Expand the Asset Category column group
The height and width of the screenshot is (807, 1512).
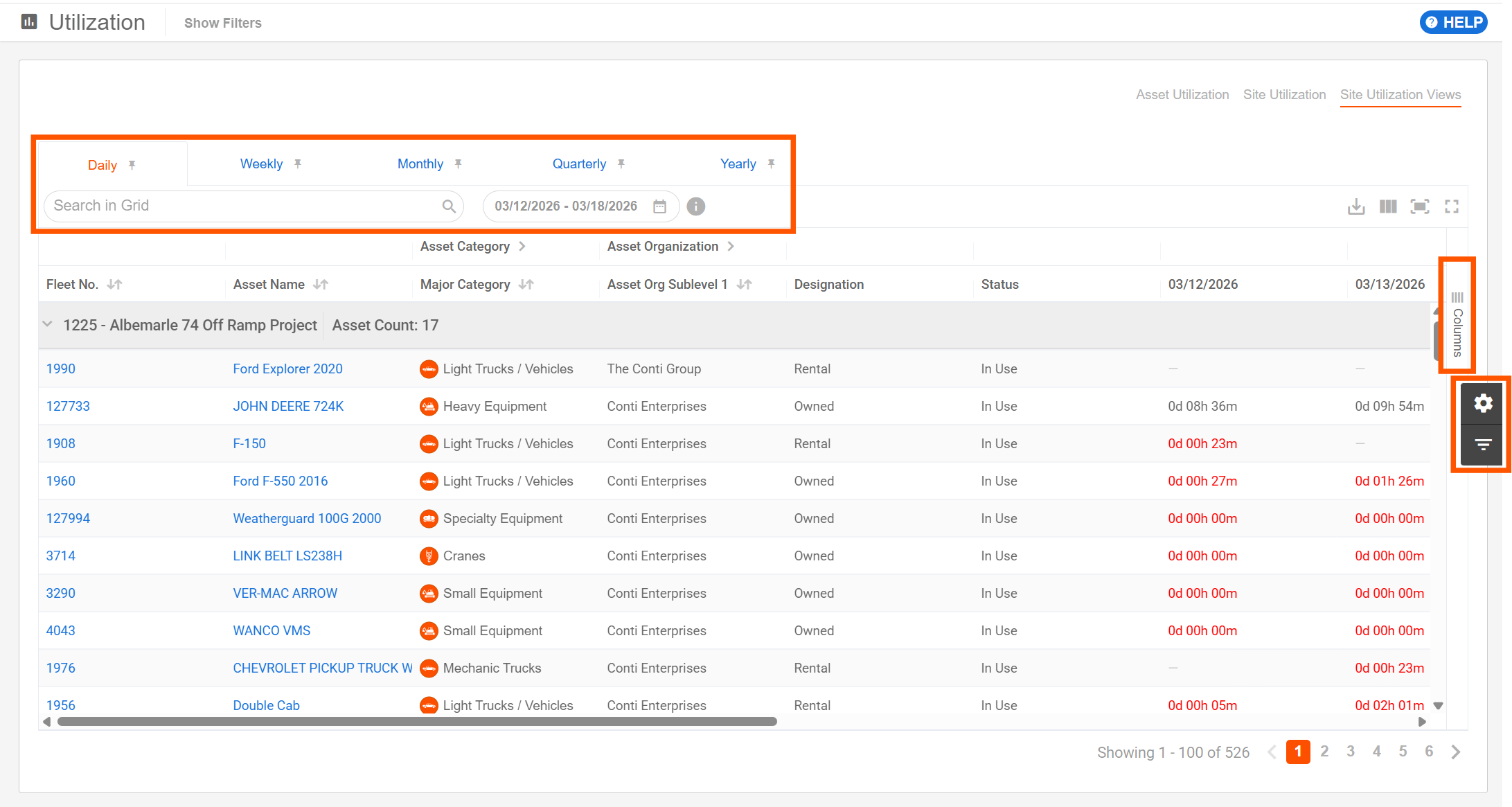[522, 247]
